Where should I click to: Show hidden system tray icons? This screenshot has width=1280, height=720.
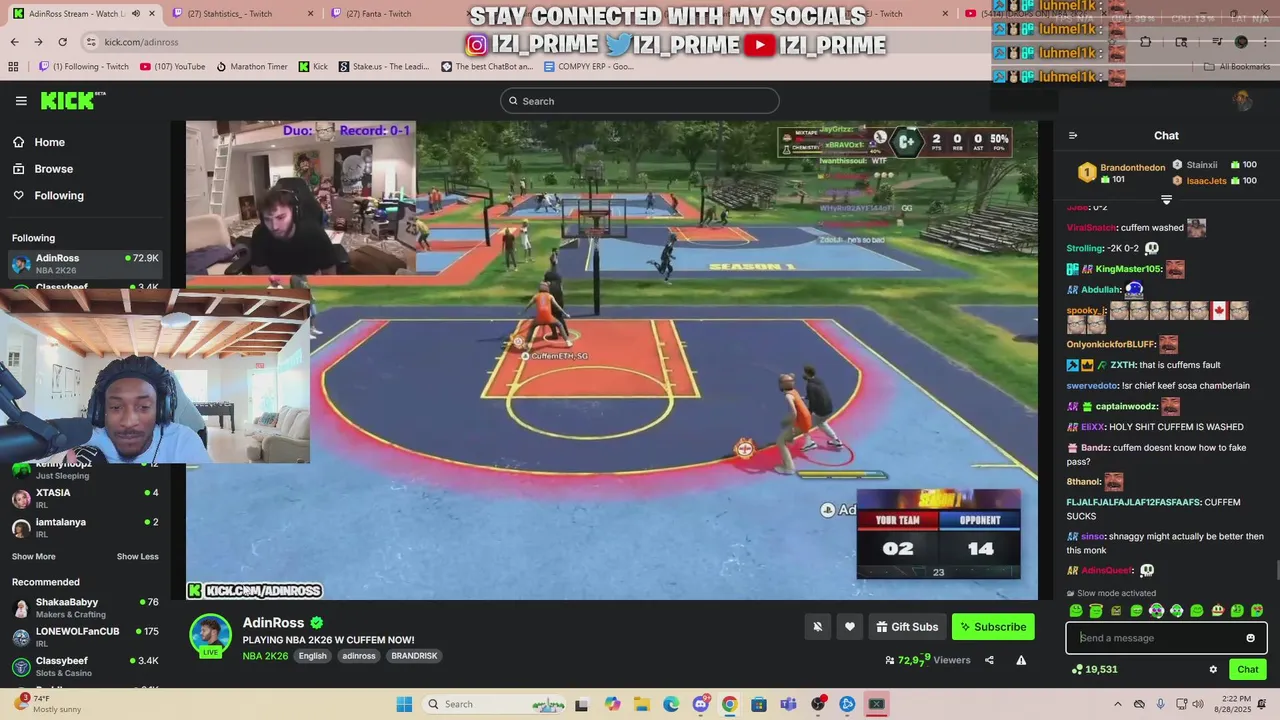coord(1118,704)
